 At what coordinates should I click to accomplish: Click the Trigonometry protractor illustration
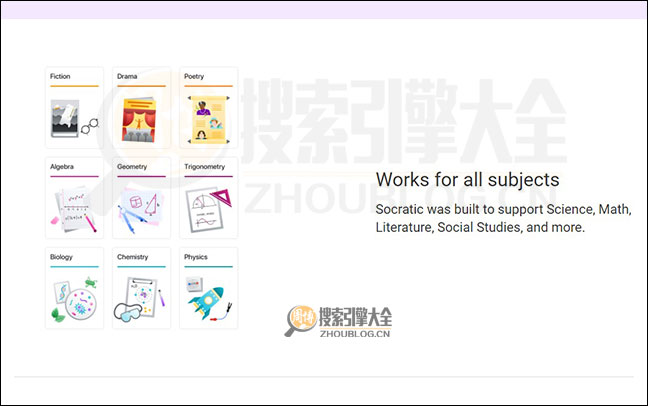(x=208, y=210)
